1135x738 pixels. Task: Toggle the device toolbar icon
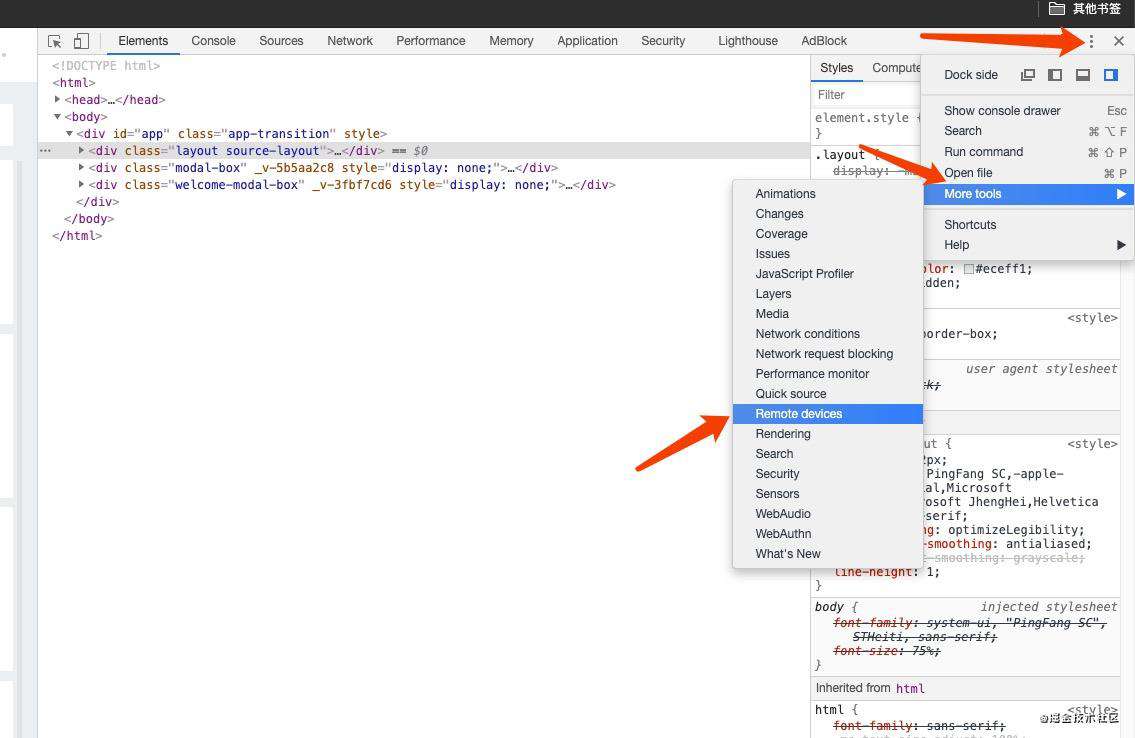(x=81, y=41)
